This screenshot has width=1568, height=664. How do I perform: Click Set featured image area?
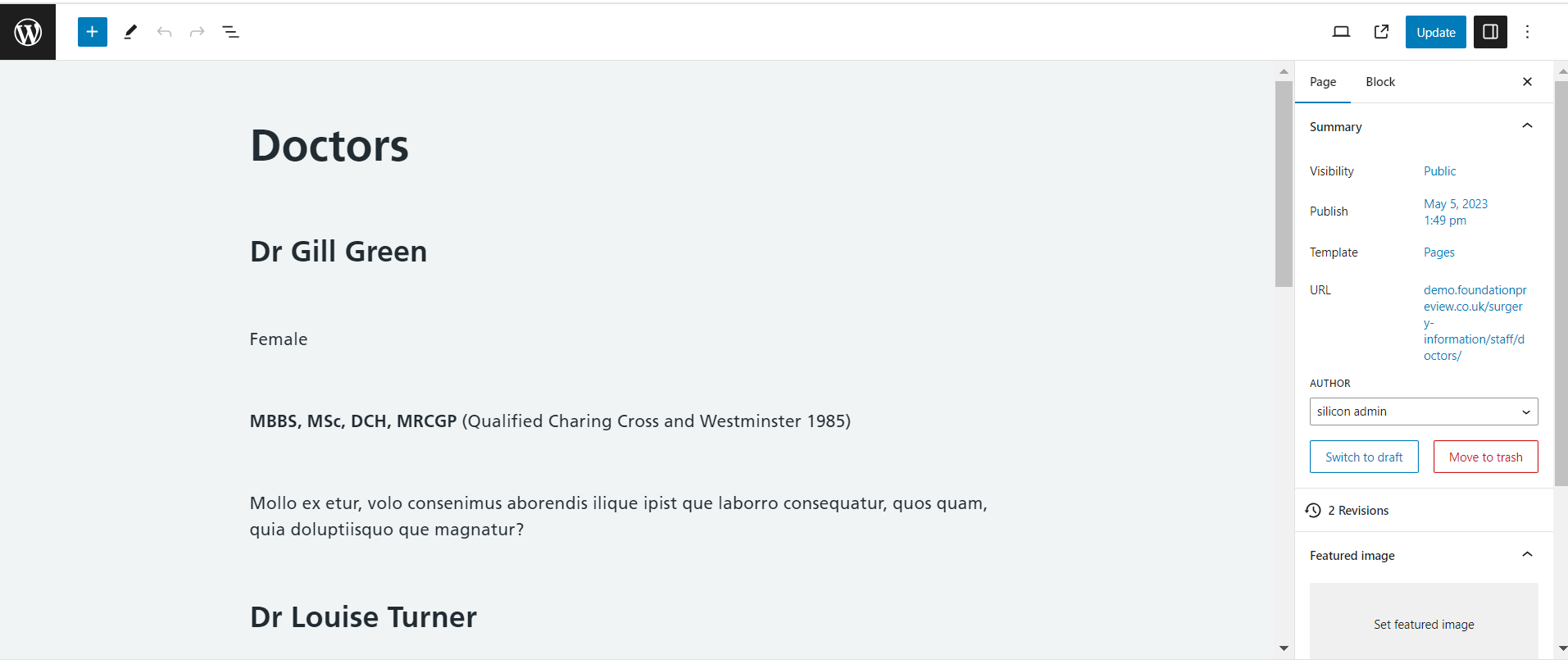1424,623
